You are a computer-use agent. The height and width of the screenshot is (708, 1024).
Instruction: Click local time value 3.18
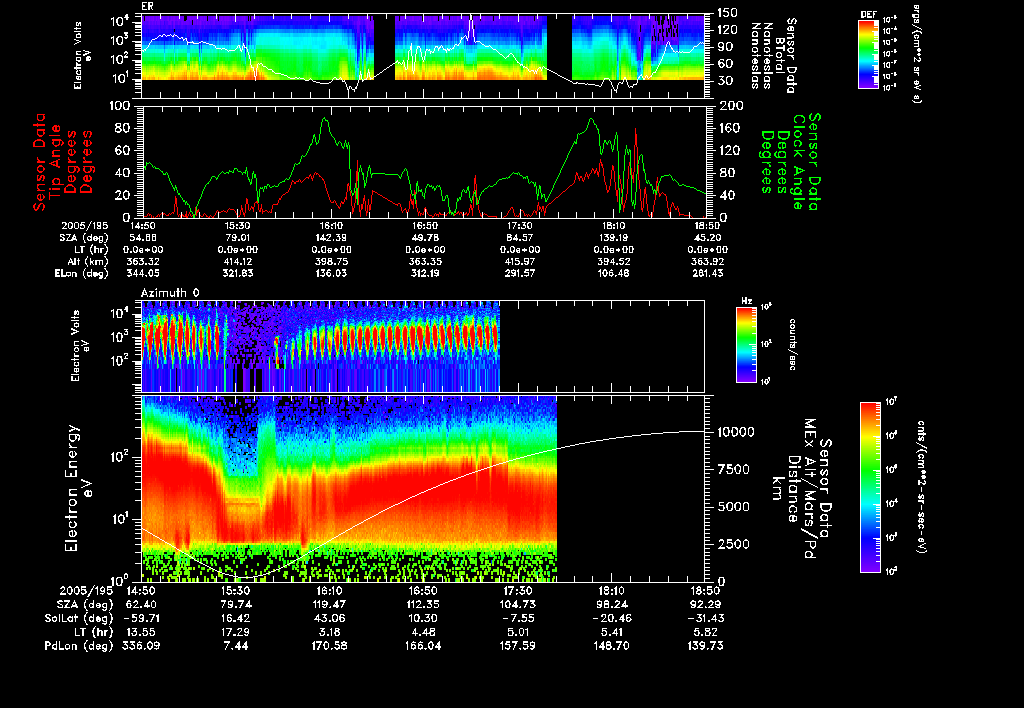click(329, 632)
